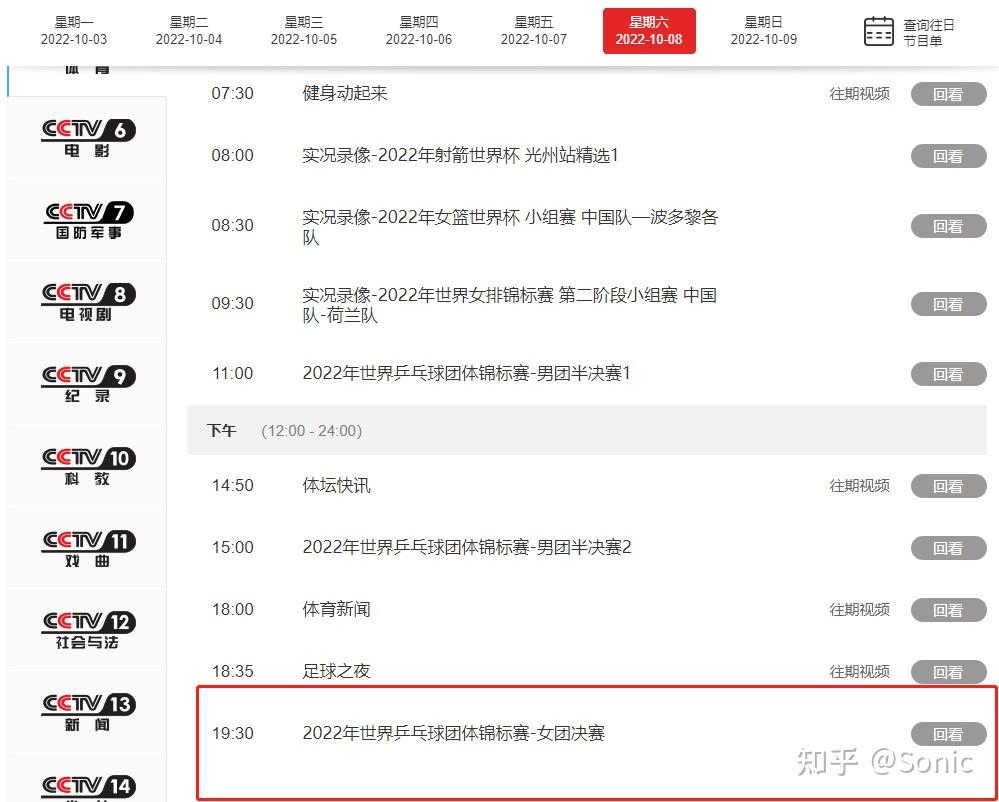
Task: Select the CCTV-10 科教 channel logo
Action: [x=88, y=466]
